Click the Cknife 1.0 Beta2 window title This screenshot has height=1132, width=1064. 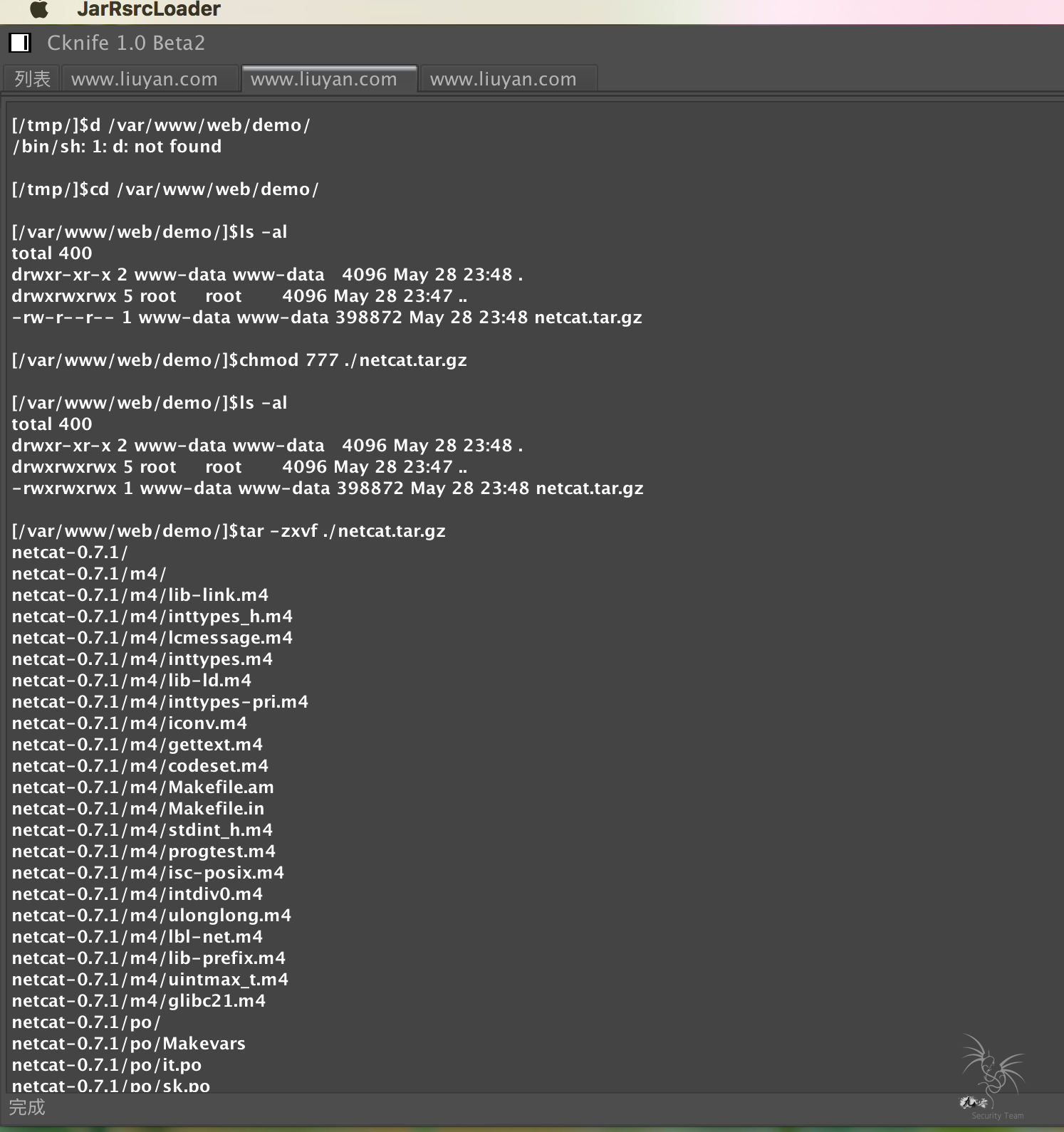click(x=126, y=43)
